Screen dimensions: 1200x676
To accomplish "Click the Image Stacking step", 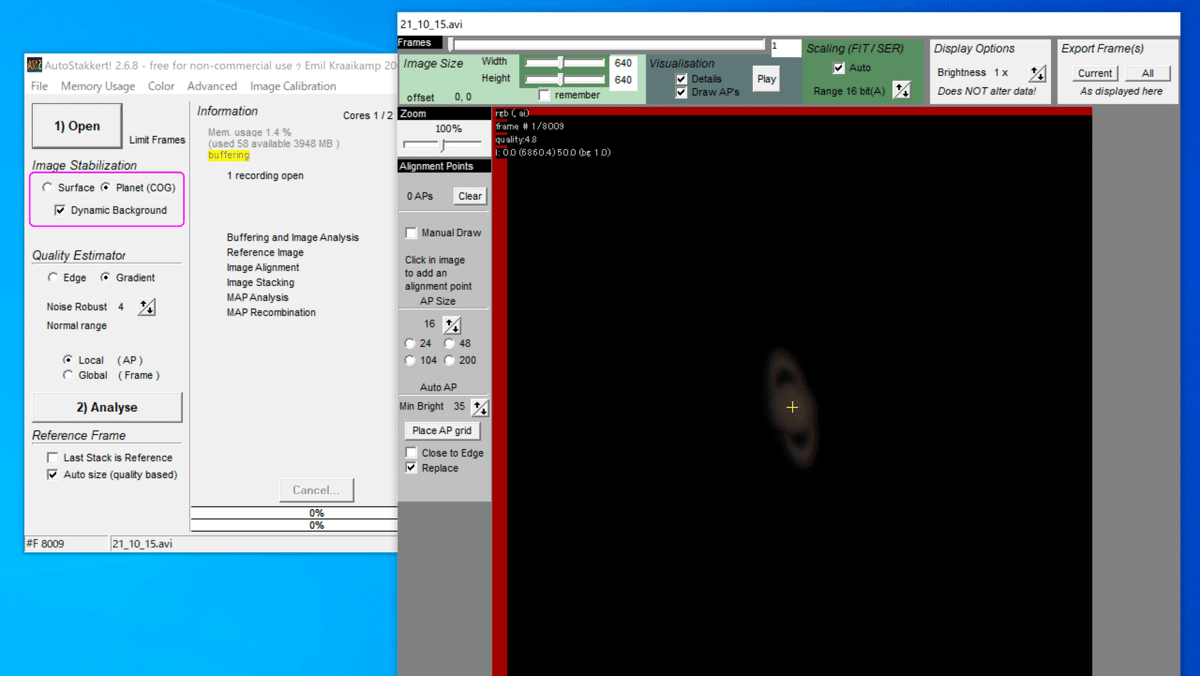I will click(x=260, y=282).
